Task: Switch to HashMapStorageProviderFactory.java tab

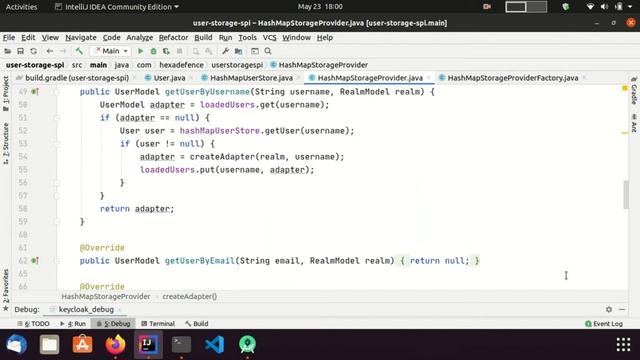Action: [x=513, y=78]
